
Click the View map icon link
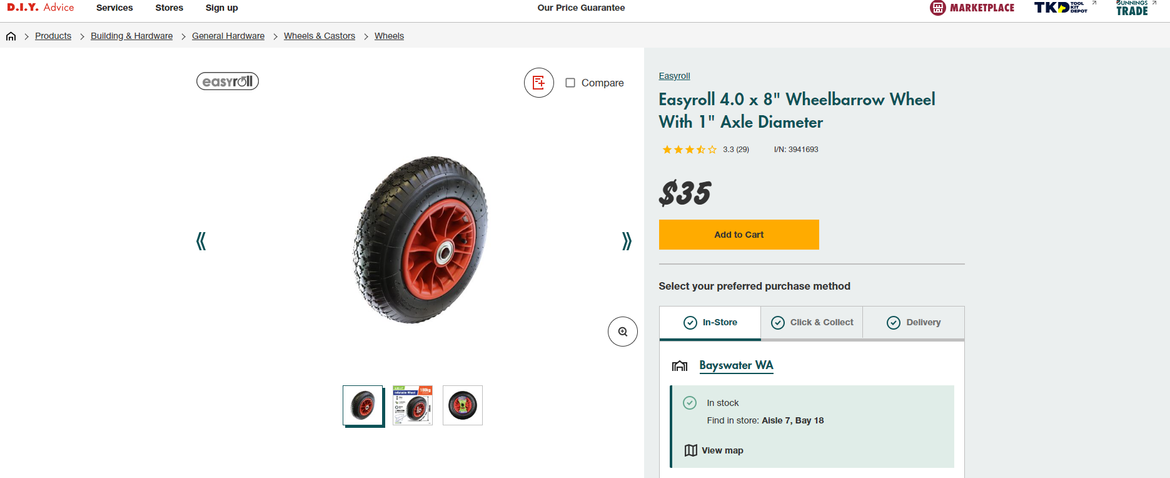(x=690, y=450)
